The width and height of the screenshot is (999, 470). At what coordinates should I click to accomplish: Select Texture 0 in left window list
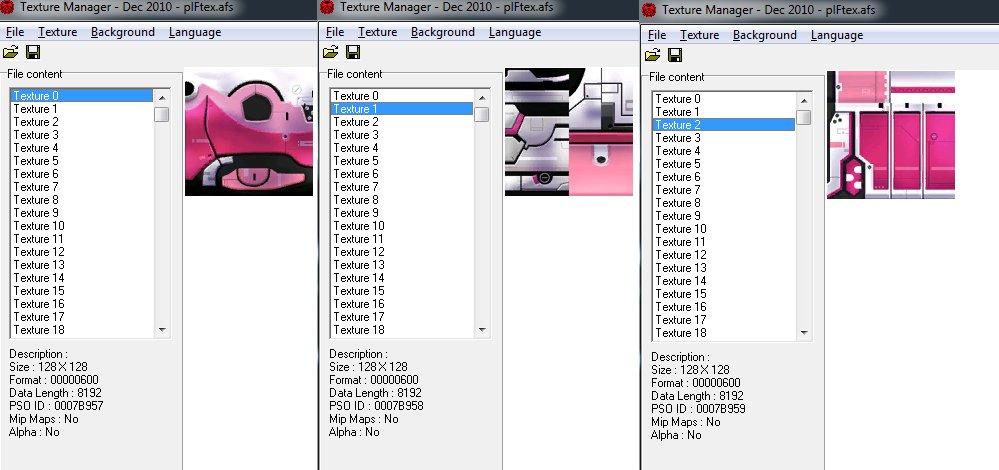(82, 96)
